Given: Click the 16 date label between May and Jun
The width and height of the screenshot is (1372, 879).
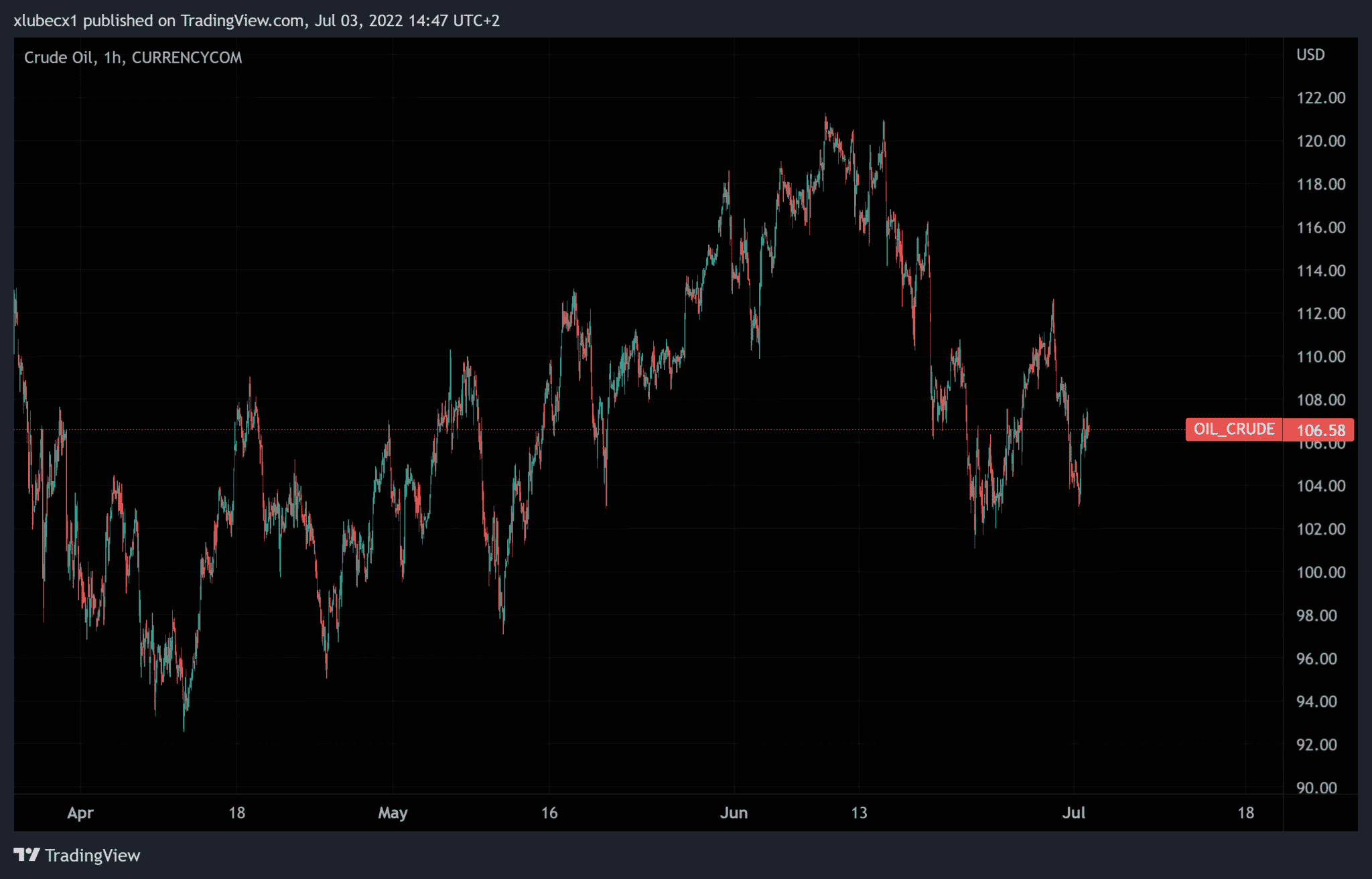Looking at the screenshot, I should pos(549,813).
